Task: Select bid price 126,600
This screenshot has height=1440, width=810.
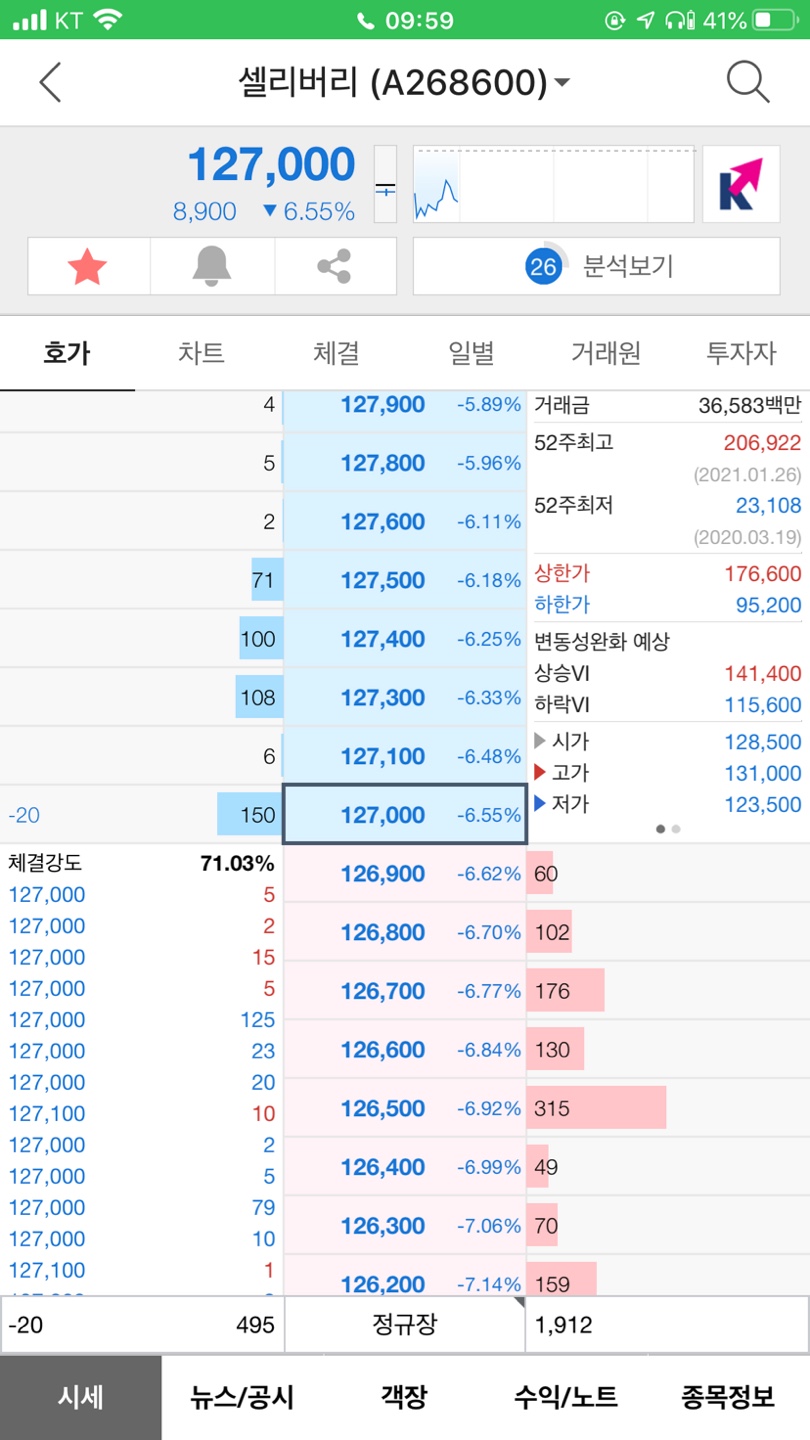Action: pyautogui.click(x=404, y=1050)
